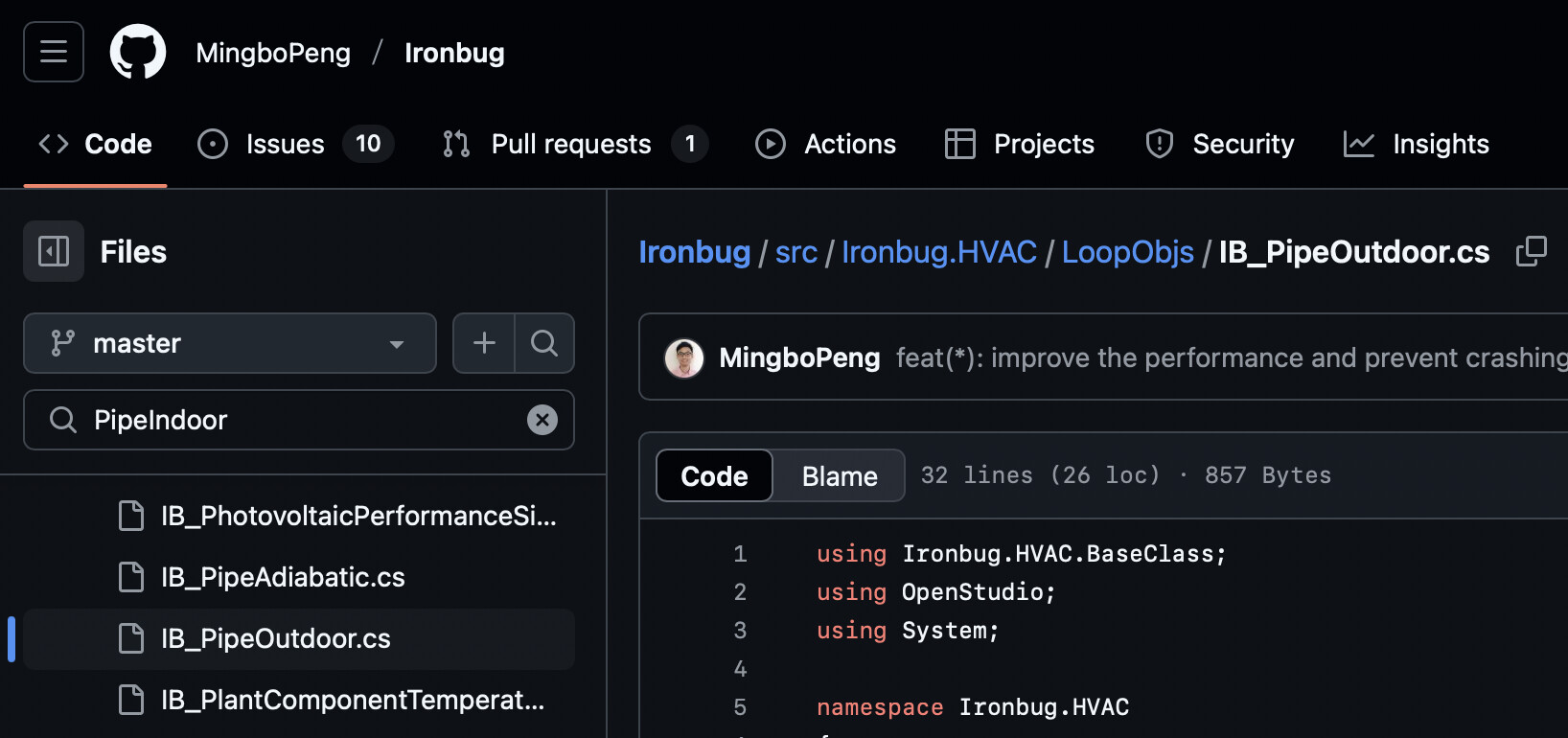1568x738 pixels.
Task: Click the GitHub Octocat logo
Action: pos(138,52)
